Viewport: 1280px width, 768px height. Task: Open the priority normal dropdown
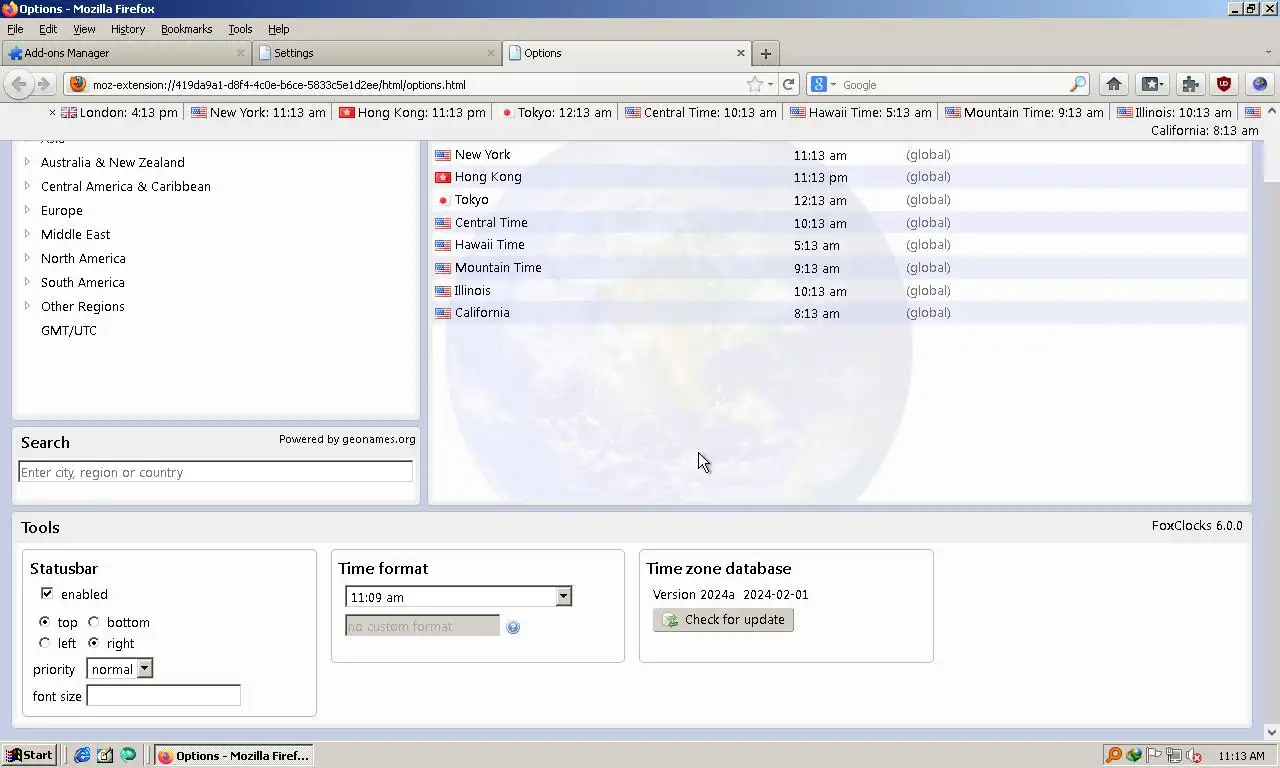coord(120,669)
